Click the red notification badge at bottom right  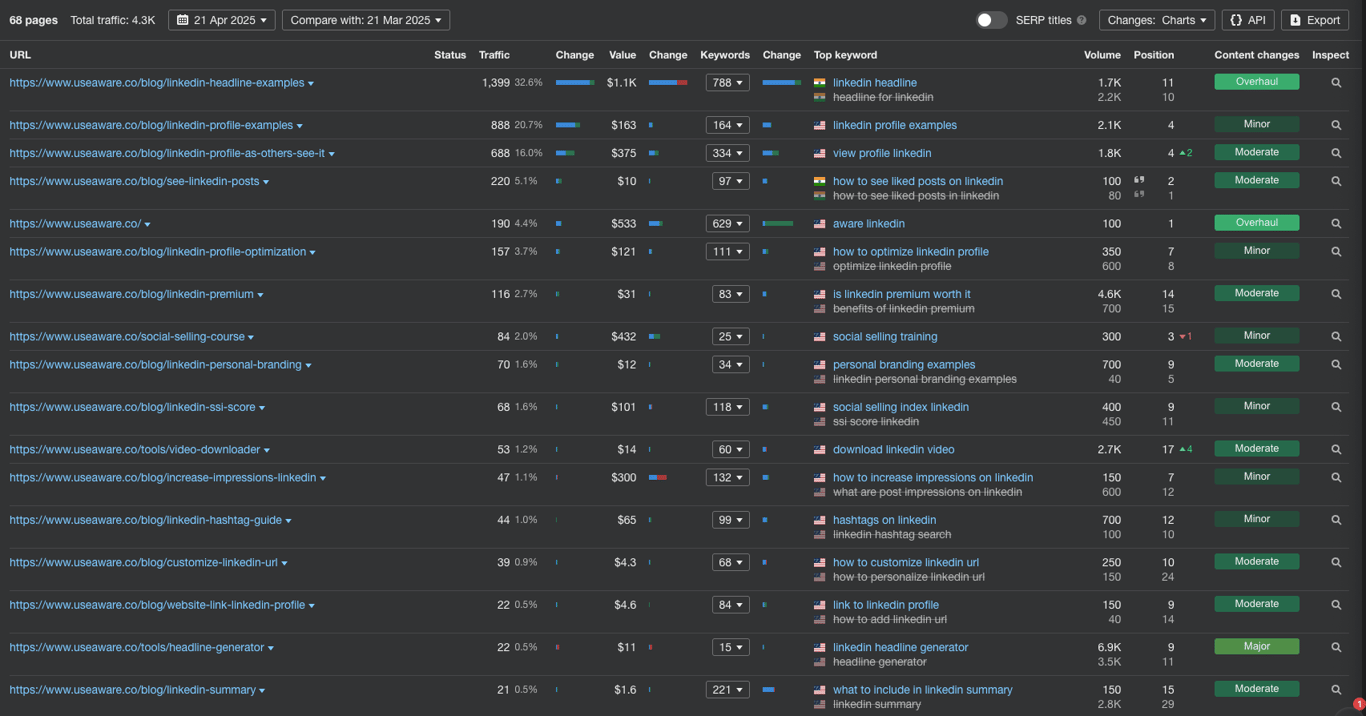click(1358, 705)
